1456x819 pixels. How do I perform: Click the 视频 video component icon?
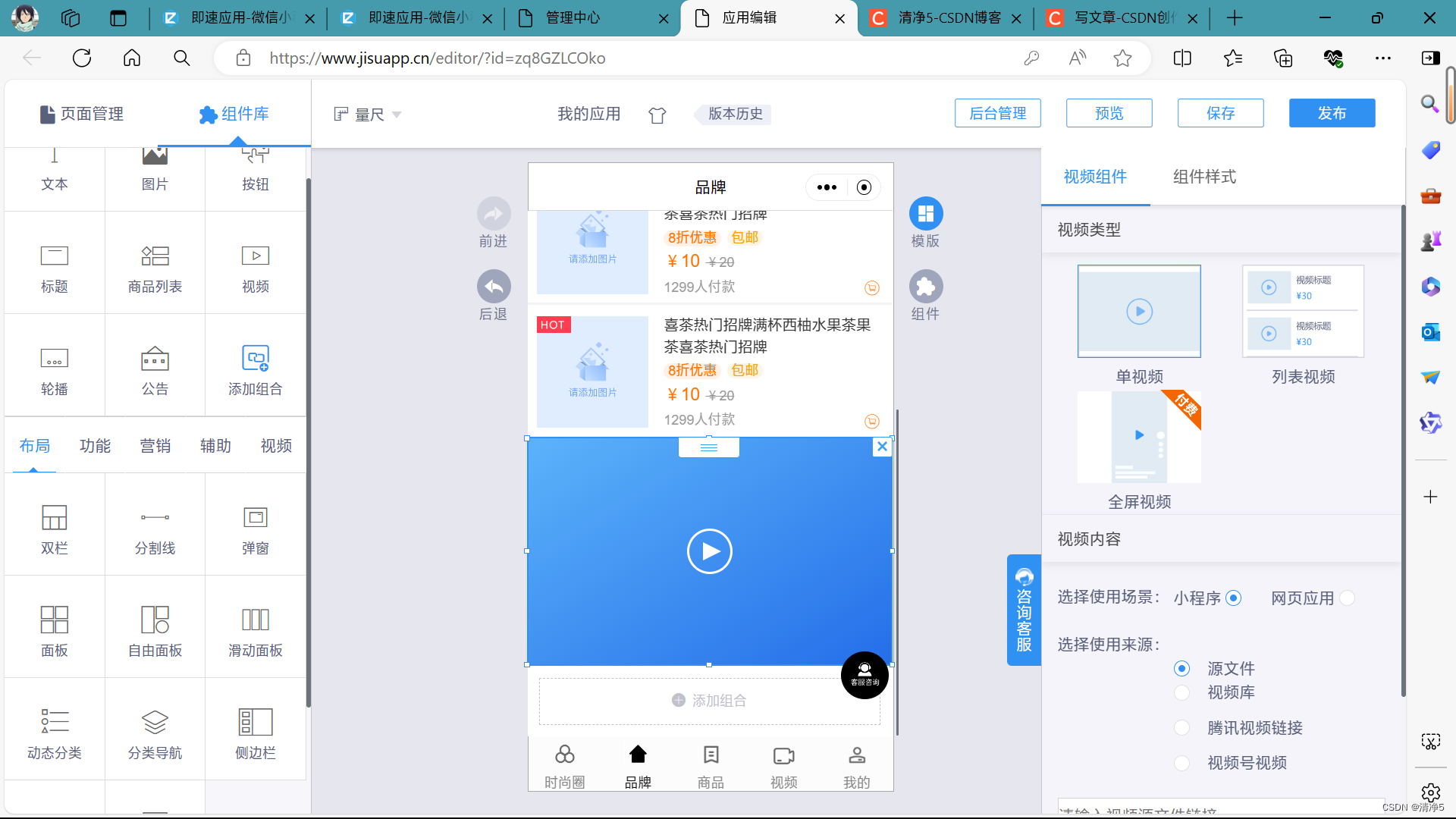pyautogui.click(x=256, y=256)
